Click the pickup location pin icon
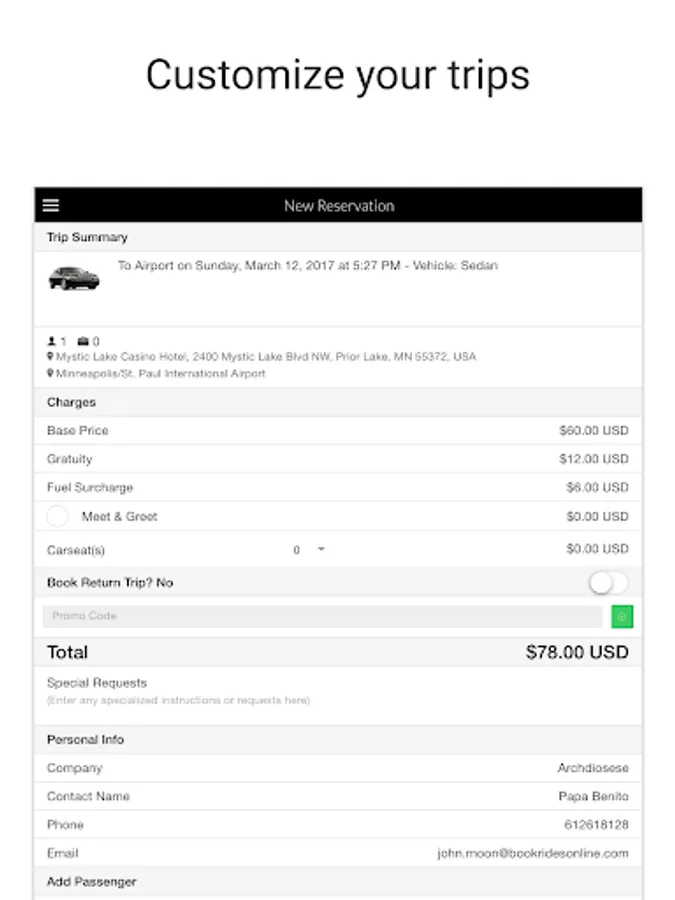The width and height of the screenshot is (675, 900). tap(50, 357)
